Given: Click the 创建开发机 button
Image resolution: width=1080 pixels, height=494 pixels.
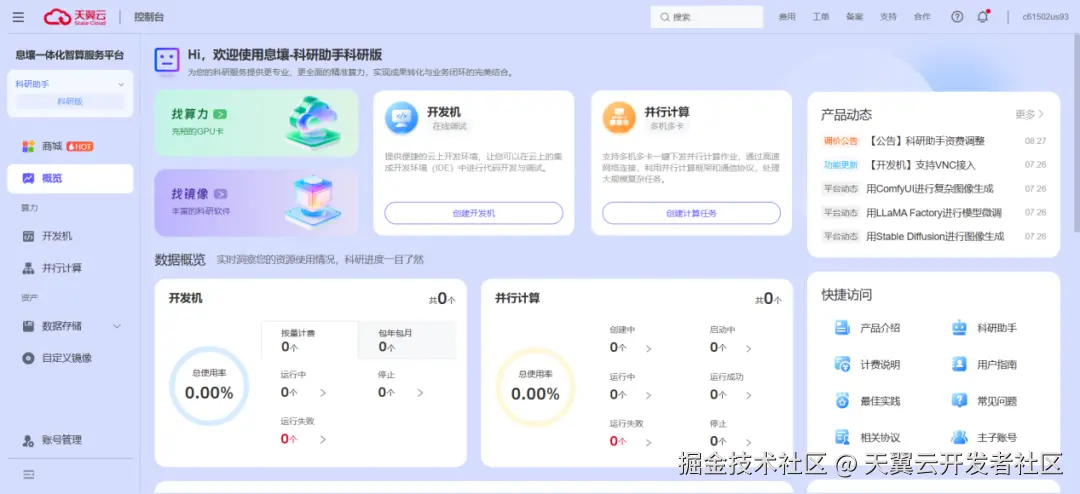Looking at the screenshot, I should point(474,214).
